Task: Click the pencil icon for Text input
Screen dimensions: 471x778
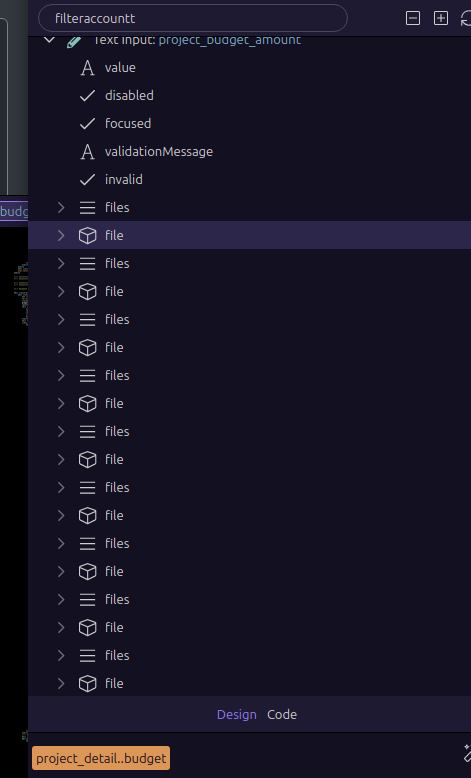Action: [73, 41]
